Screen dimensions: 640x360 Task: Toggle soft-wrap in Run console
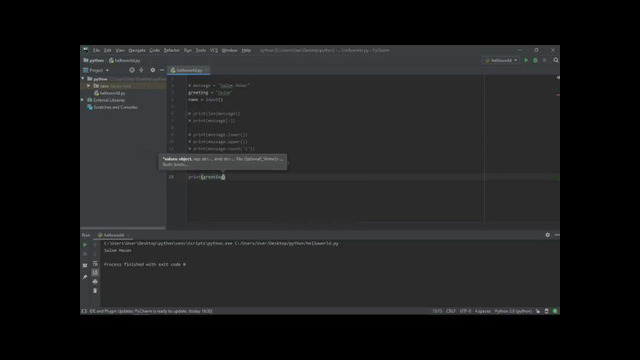click(x=95, y=264)
